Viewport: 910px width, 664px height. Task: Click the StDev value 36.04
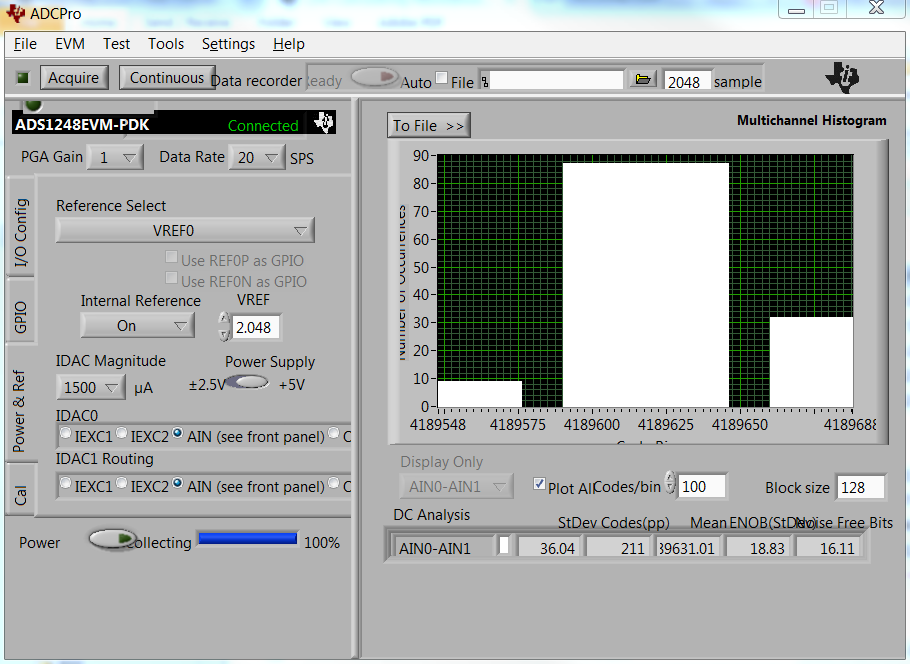pyautogui.click(x=548, y=548)
